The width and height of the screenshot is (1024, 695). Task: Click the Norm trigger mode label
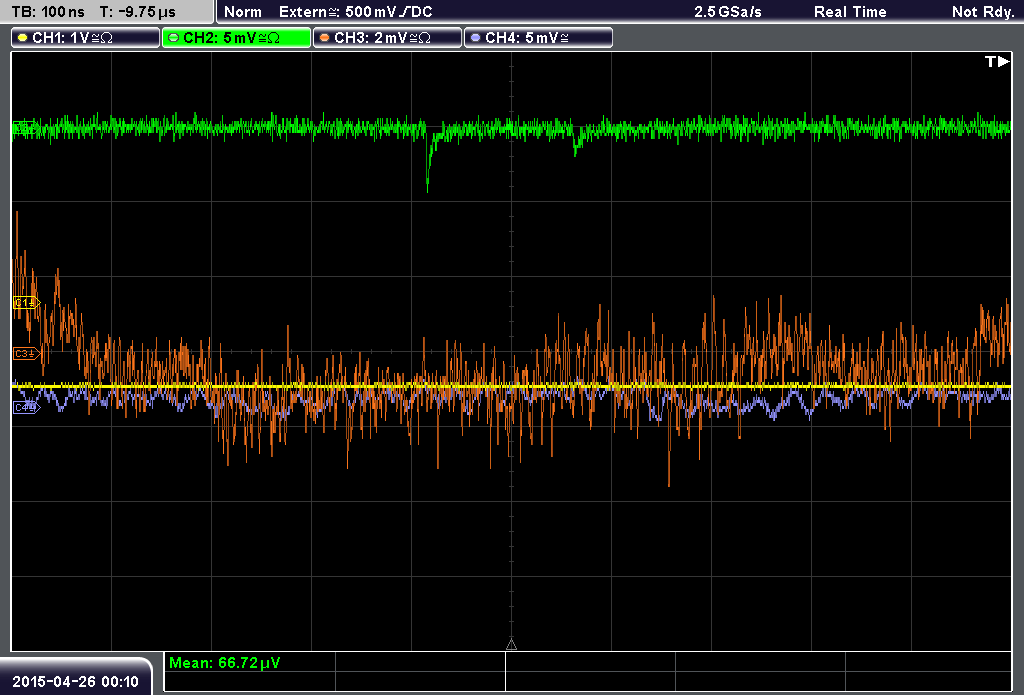pos(243,12)
